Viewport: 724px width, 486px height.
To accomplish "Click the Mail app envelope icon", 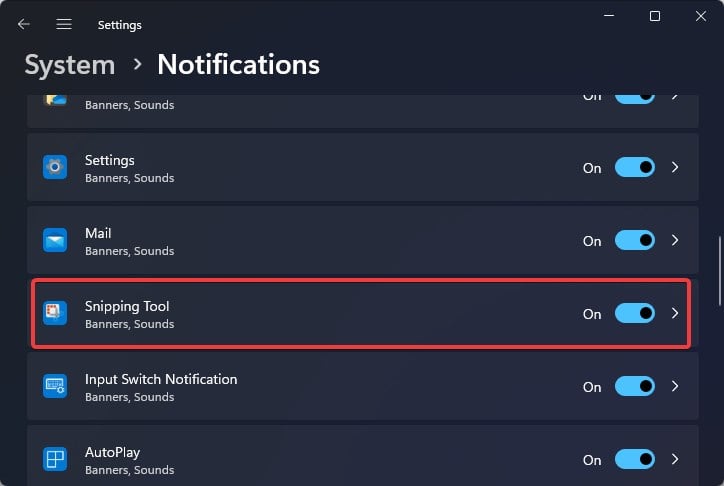I will (x=54, y=241).
